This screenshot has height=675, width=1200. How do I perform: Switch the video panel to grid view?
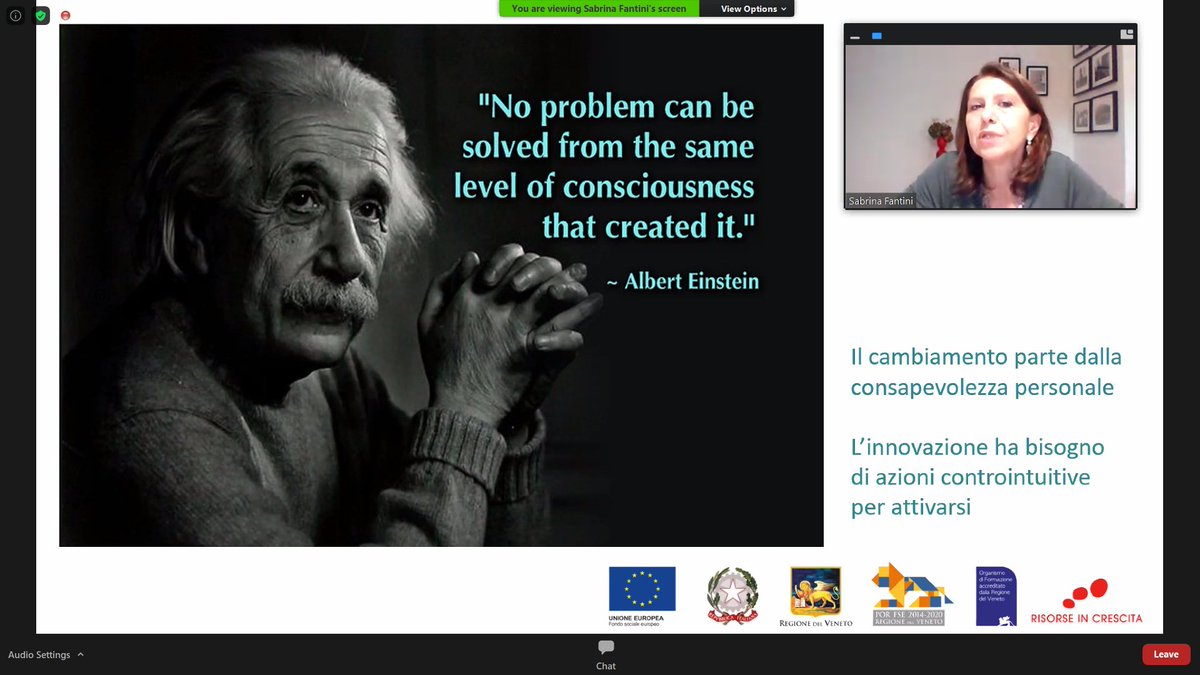pos(1127,34)
